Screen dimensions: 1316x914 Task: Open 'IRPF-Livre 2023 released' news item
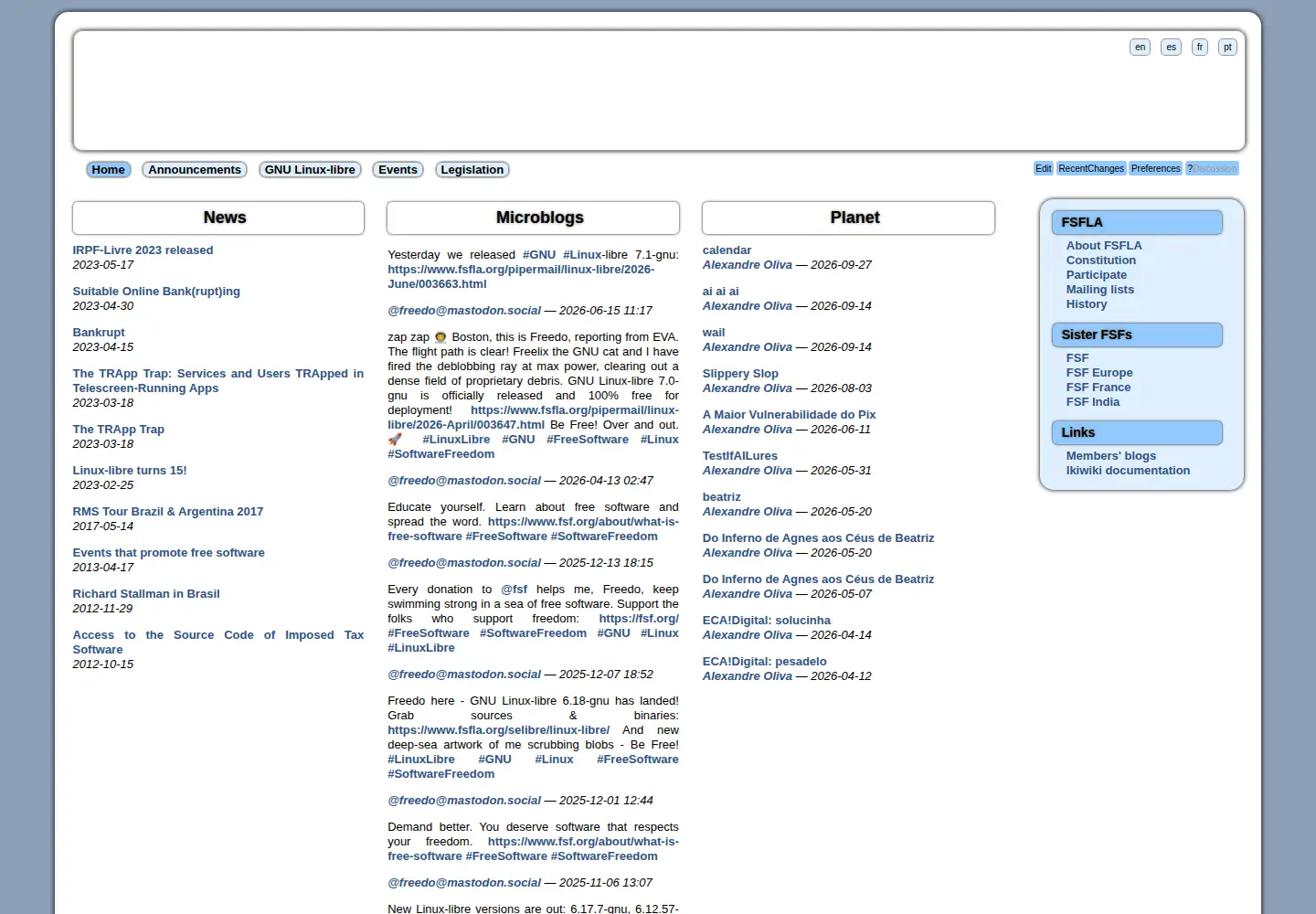pos(143,250)
